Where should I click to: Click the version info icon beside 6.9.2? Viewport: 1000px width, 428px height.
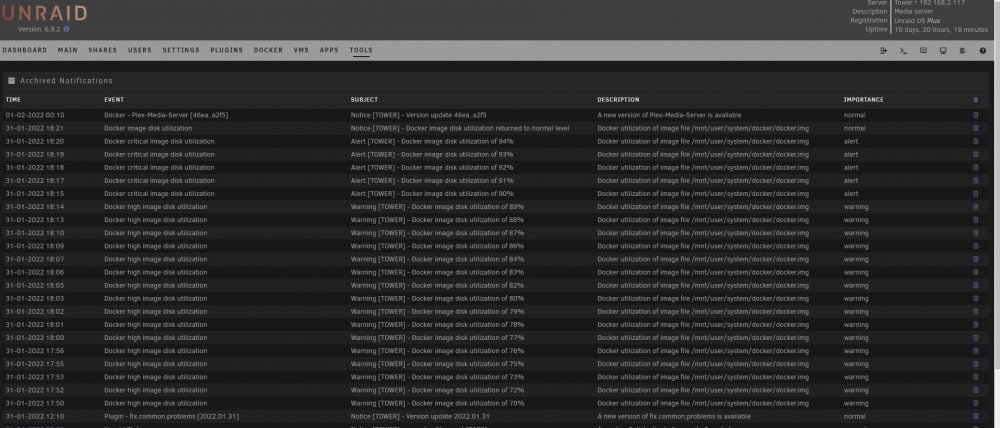tap(66, 29)
